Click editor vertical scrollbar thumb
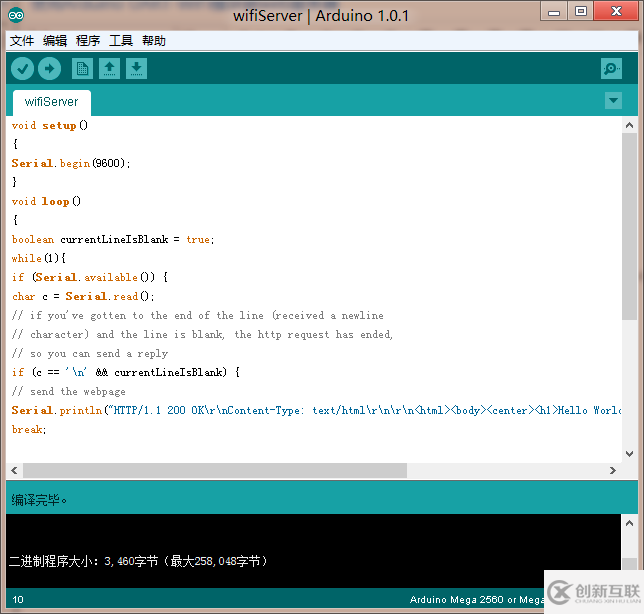 pyautogui.click(x=629, y=226)
